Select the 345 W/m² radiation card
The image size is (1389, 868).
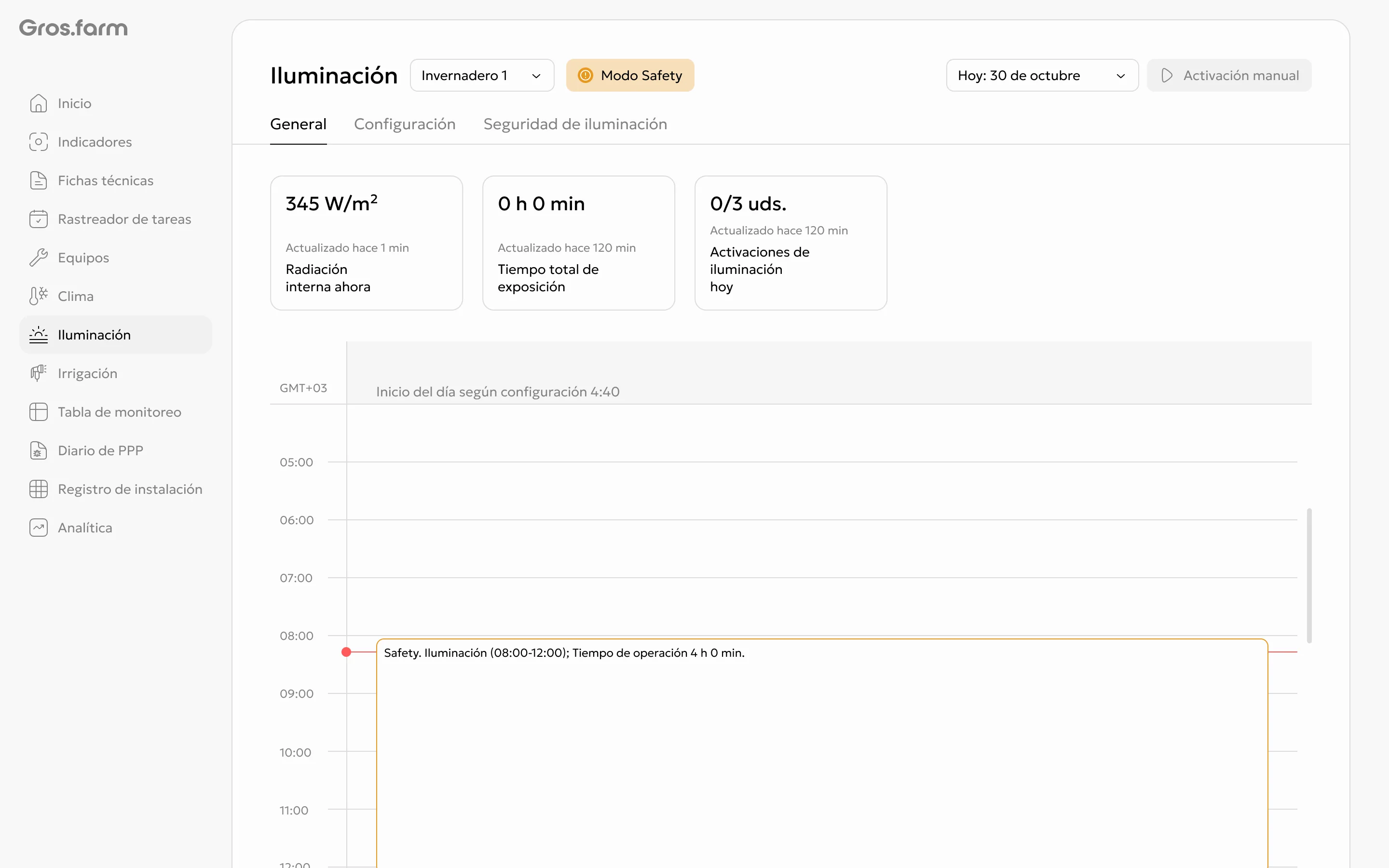366,243
